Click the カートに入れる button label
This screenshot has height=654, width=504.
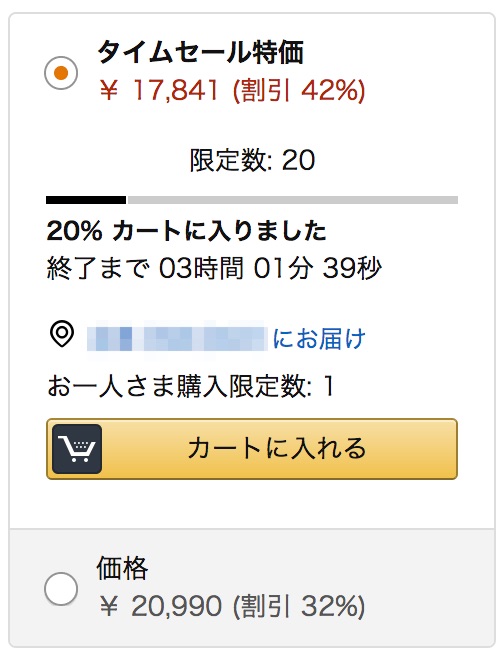pos(277,448)
